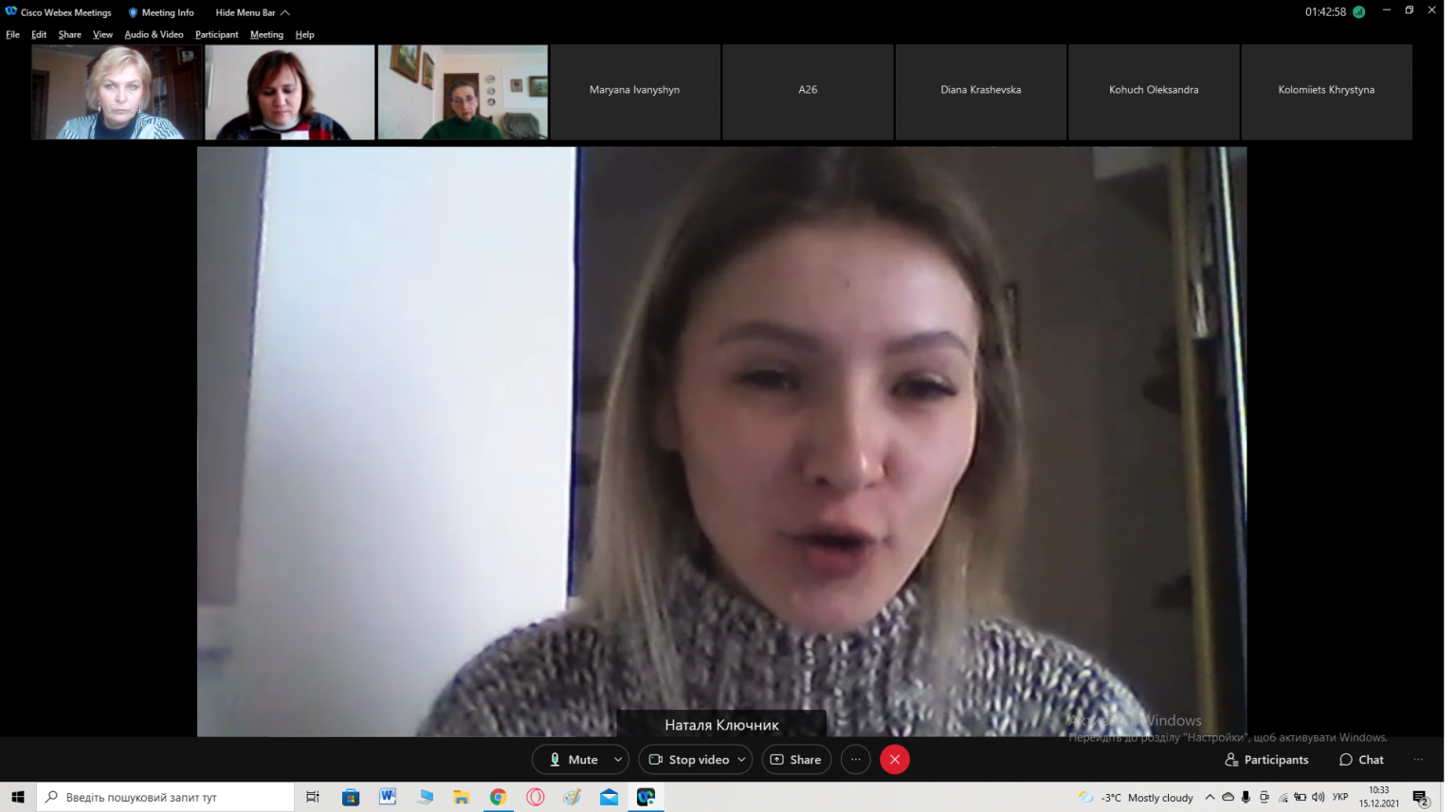1456x812 pixels.
Task: Click the Mail app taskbar icon
Action: [x=609, y=797]
